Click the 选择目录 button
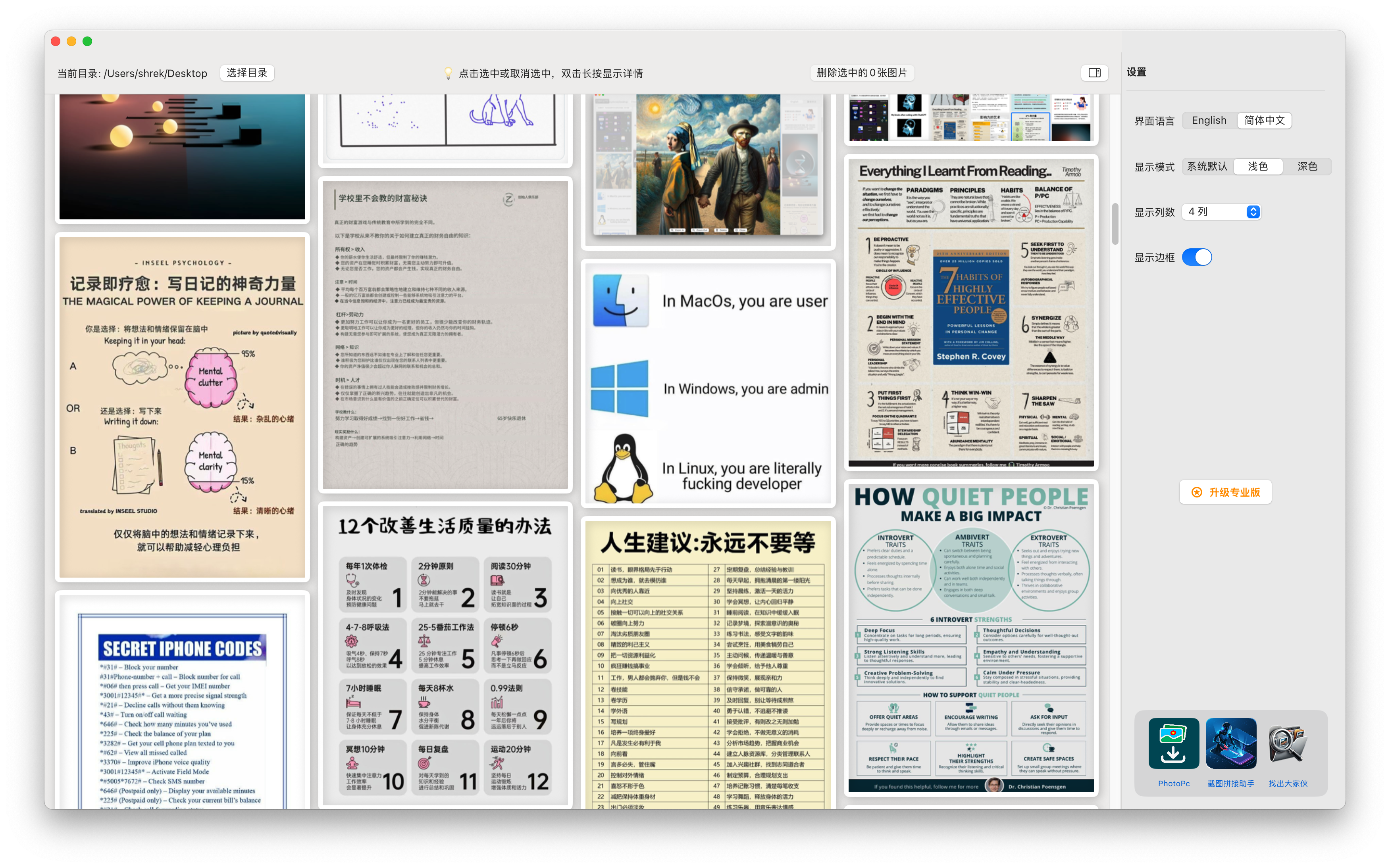 (x=247, y=73)
